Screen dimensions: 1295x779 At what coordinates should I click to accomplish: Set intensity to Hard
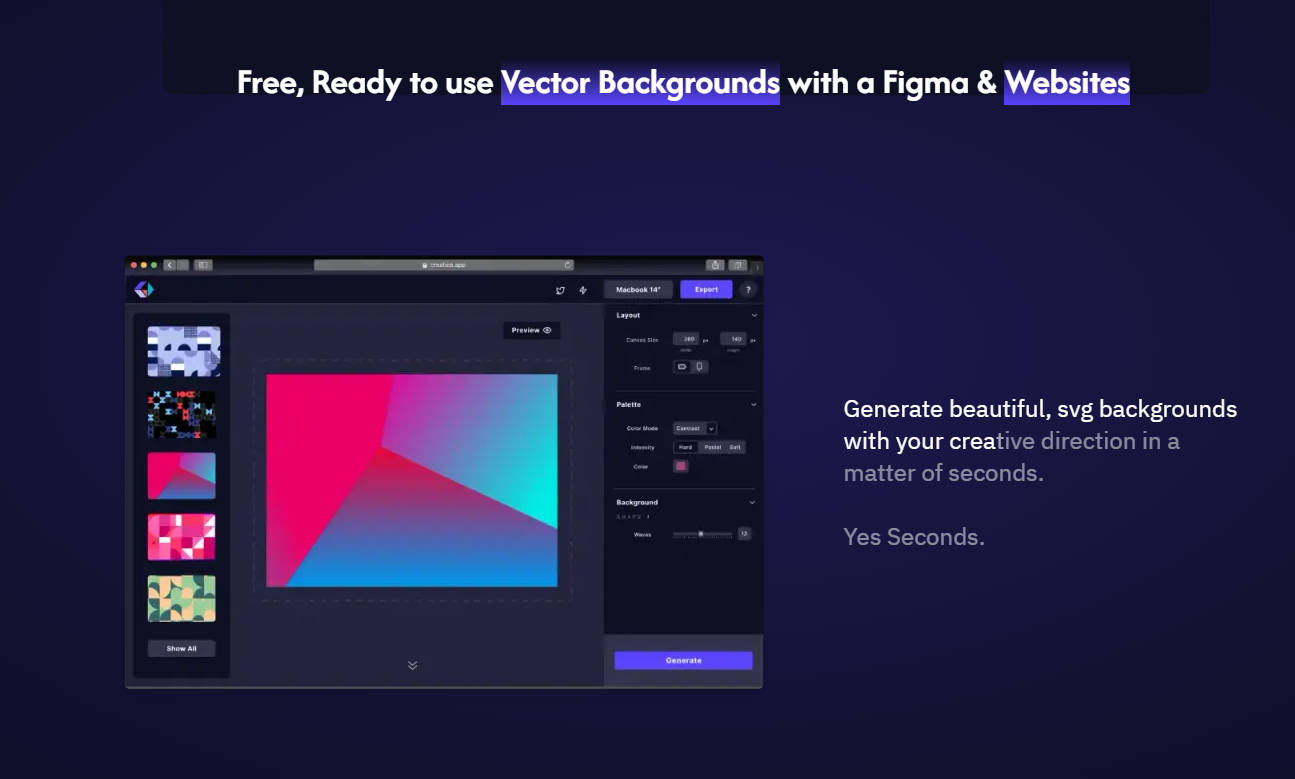point(685,447)
